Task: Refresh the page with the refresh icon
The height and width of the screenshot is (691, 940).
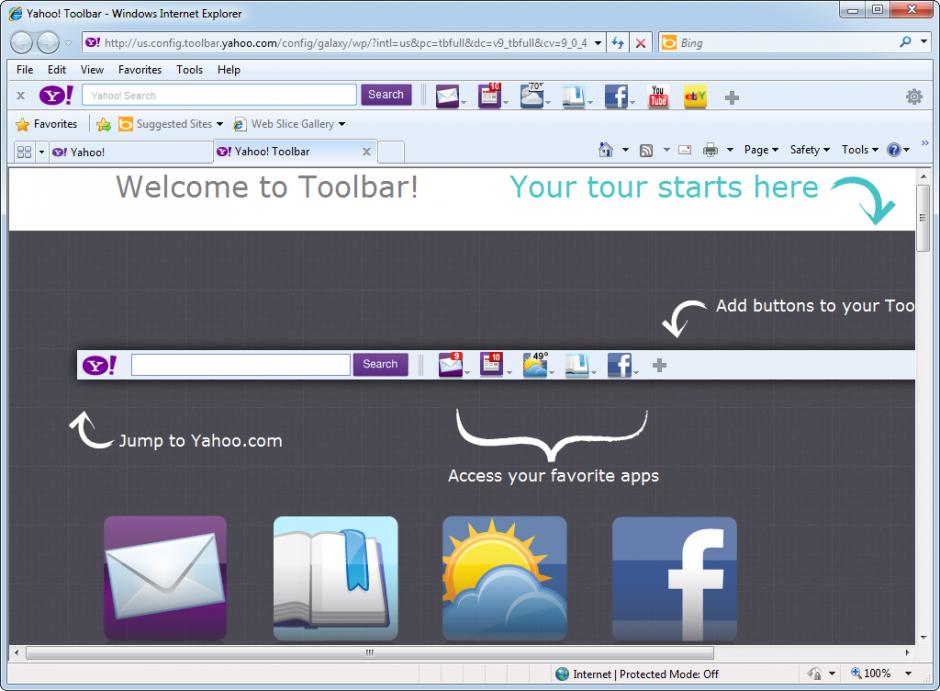Action: coord(617,43)
